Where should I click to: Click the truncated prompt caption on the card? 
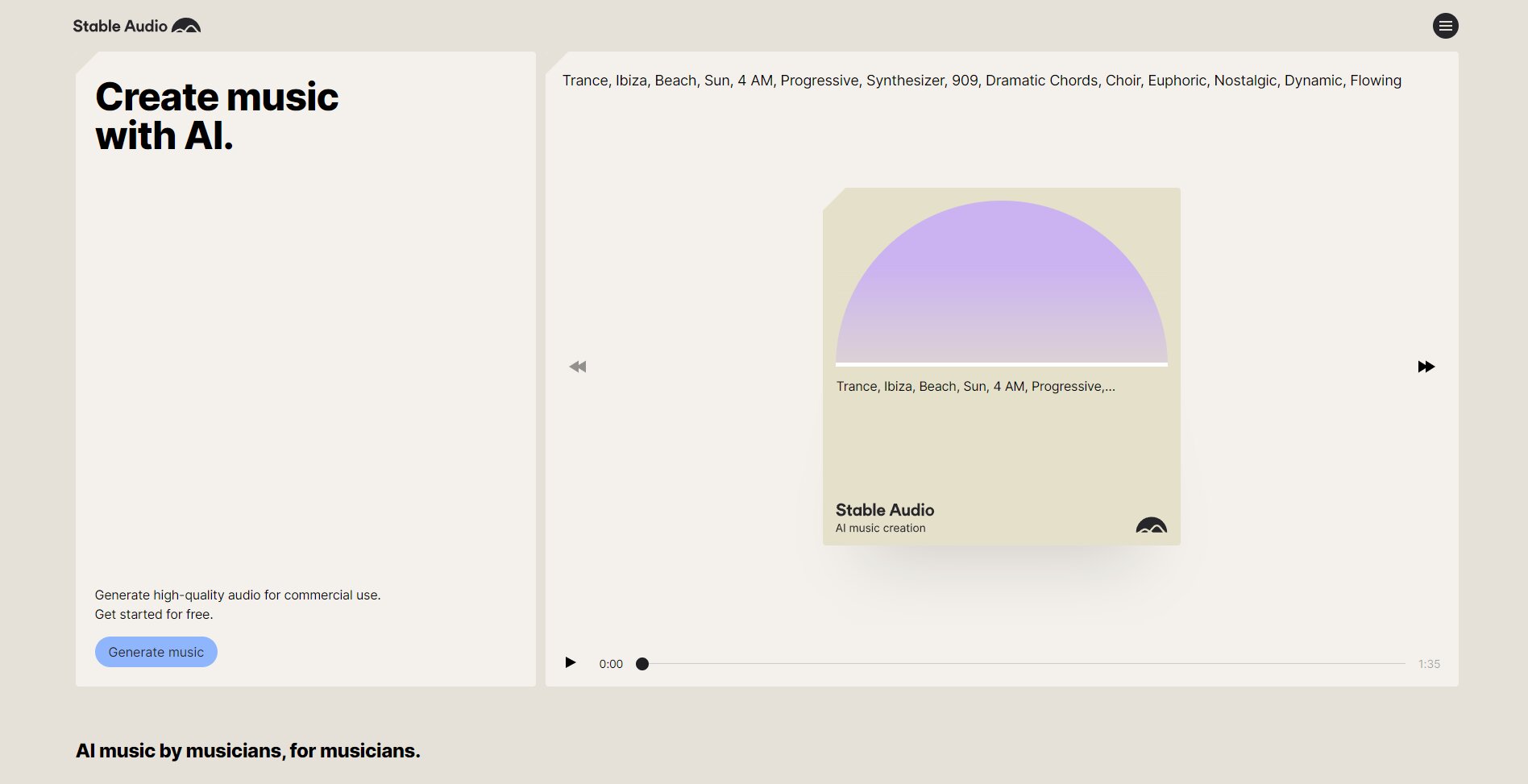click(975, 387)
